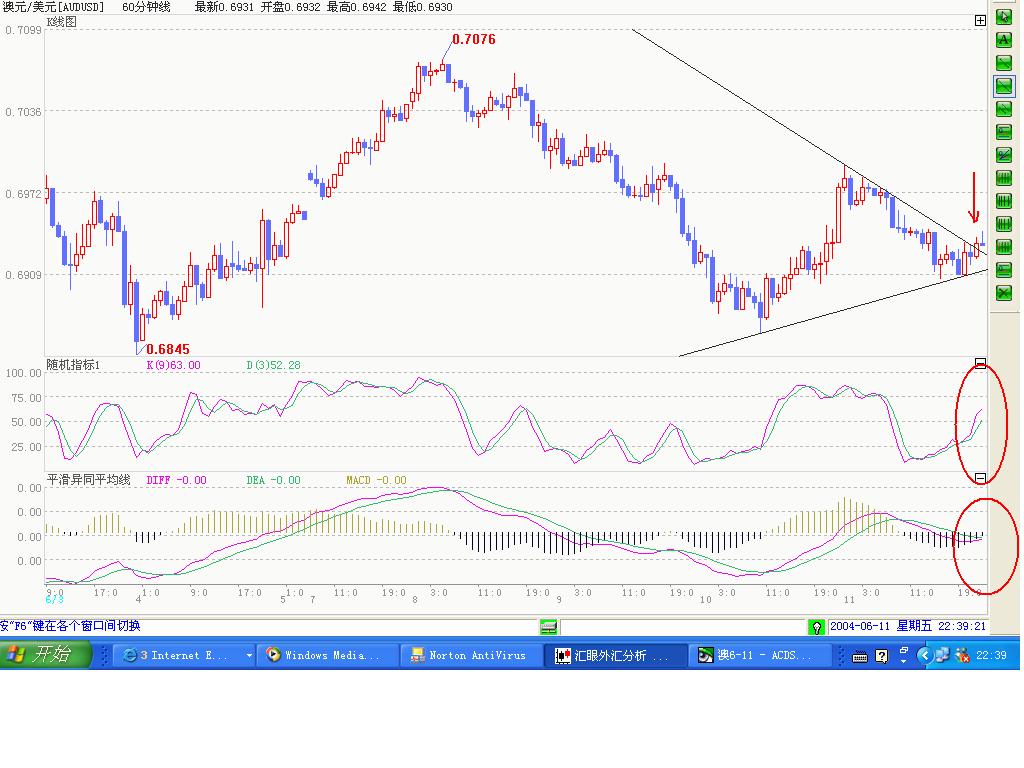Screen dimensions: 1024x768
Task: Click the empty status bar input box
Action: [682, 627]
